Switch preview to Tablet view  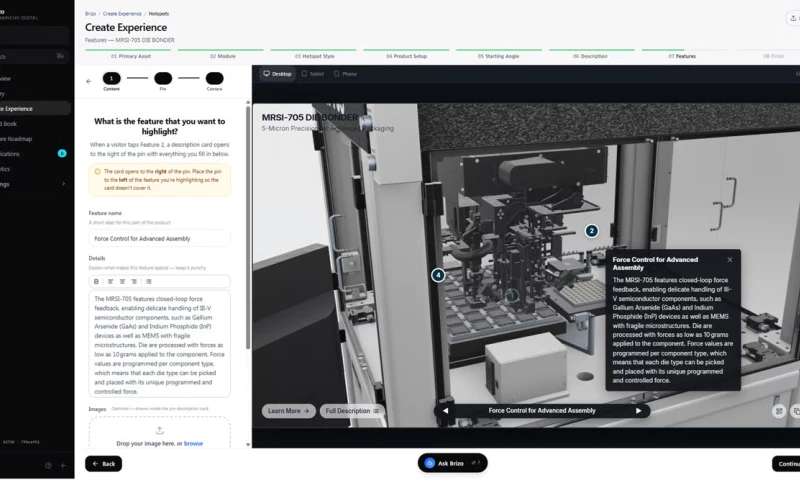point(313,74)
